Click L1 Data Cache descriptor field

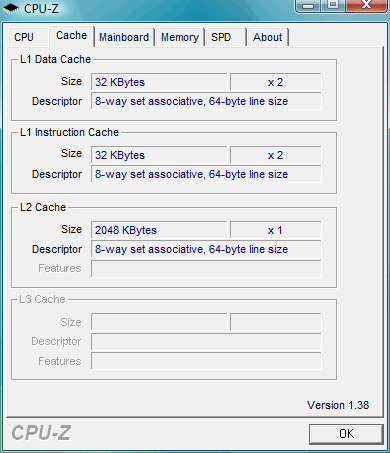point(206,101)
